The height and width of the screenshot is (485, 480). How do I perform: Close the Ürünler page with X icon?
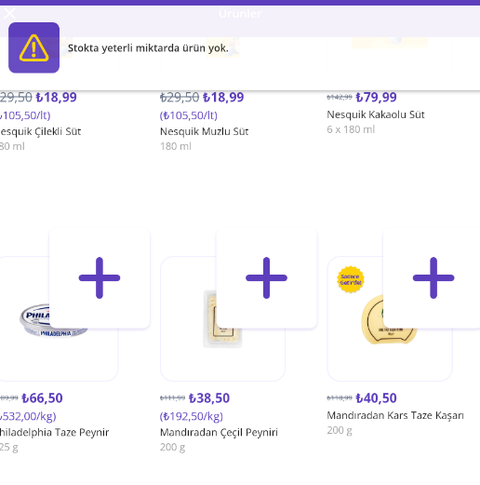tap(10, 13)
